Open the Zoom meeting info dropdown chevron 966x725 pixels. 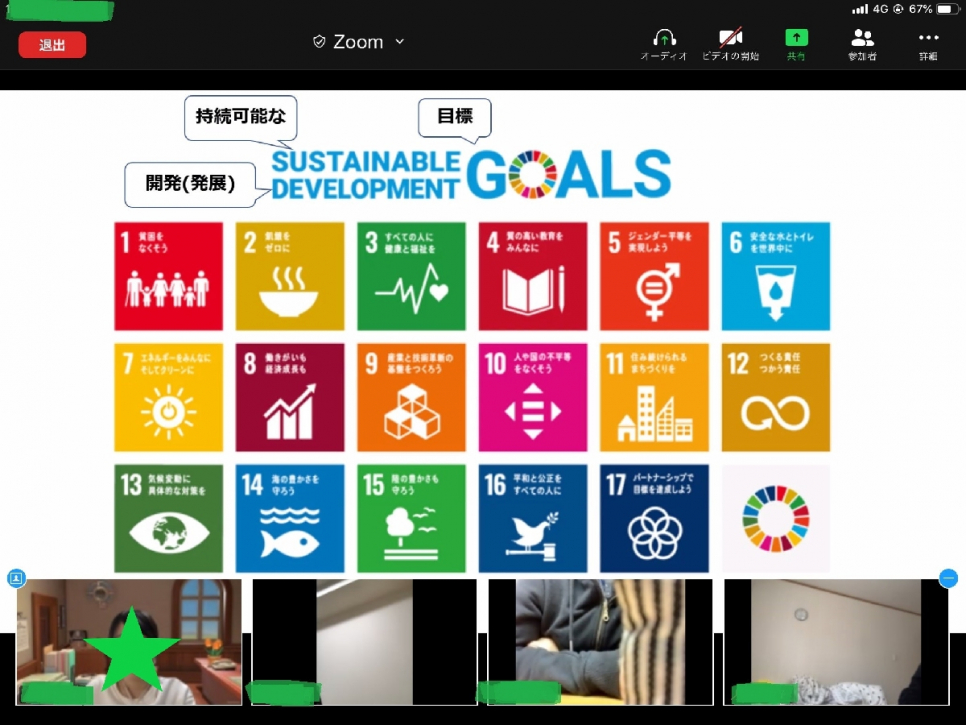coord(400,42)
